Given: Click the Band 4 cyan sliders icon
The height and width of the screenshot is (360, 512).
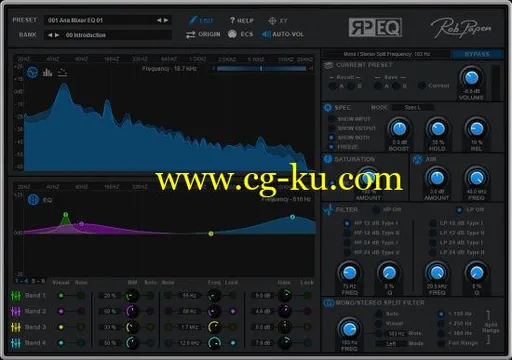Looking at the screenshot, I should tap(16, 343).
